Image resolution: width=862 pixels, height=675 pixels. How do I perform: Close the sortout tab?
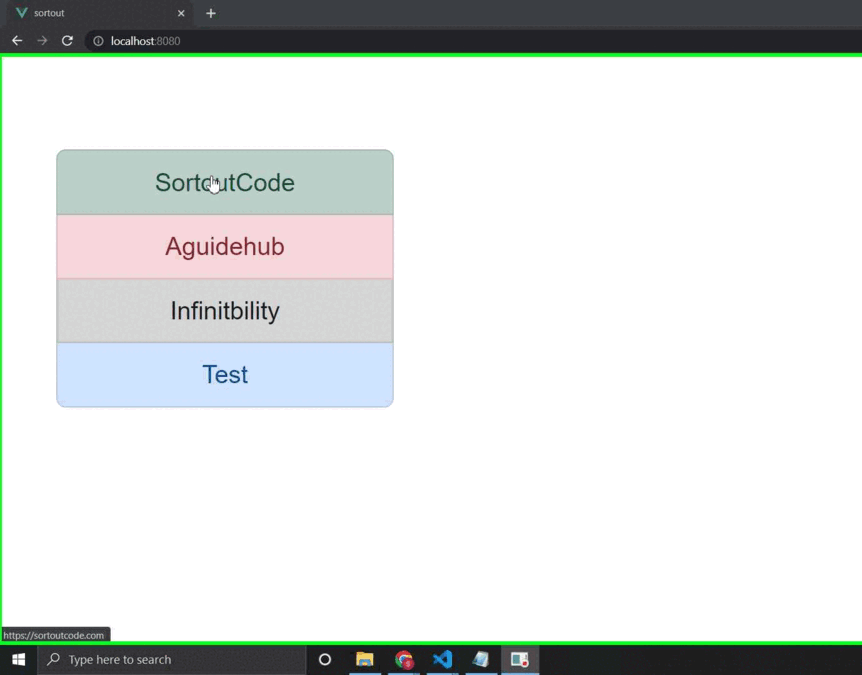pos(181,13)
